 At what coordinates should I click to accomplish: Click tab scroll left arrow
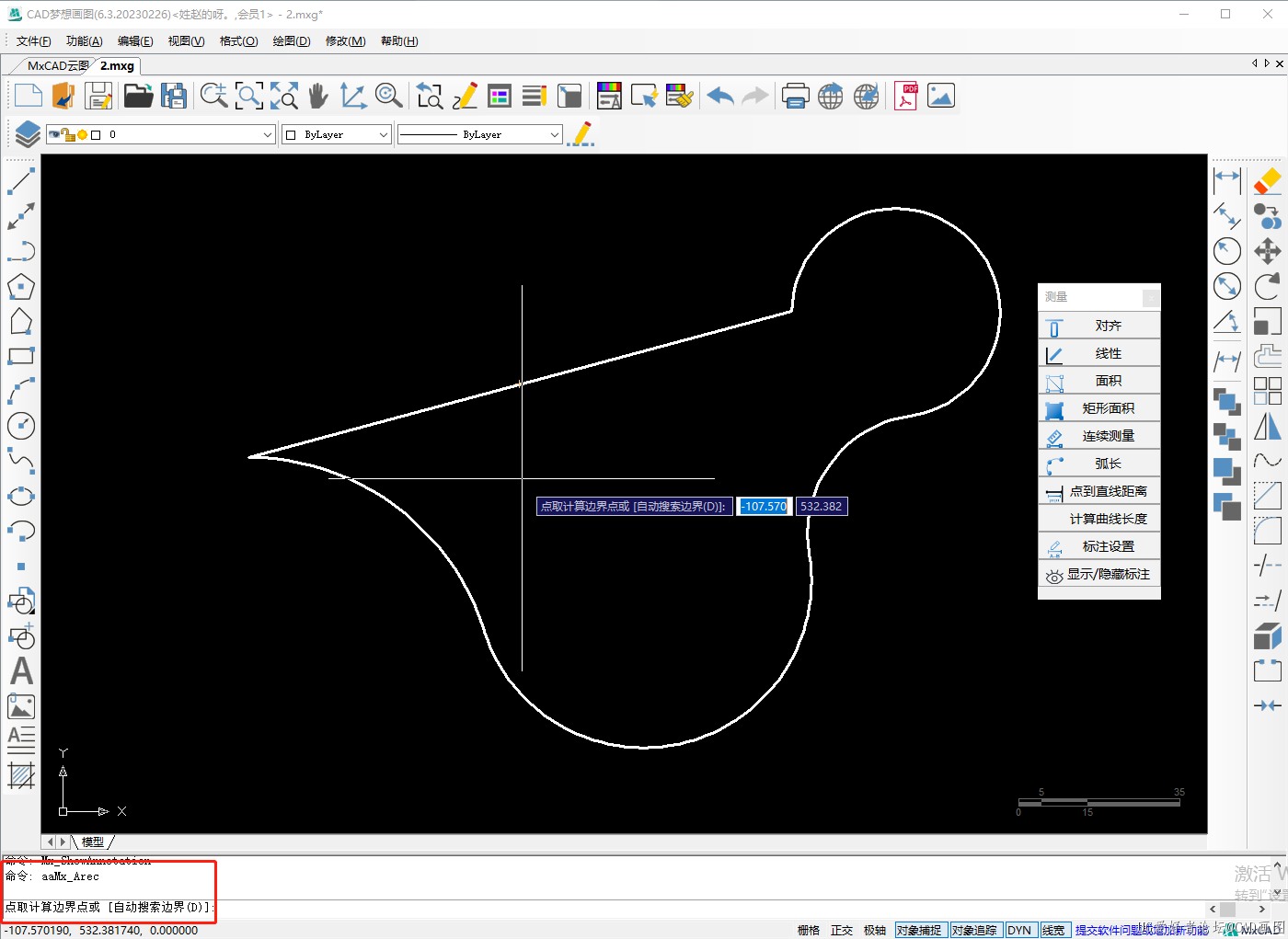pos(1254,63)
